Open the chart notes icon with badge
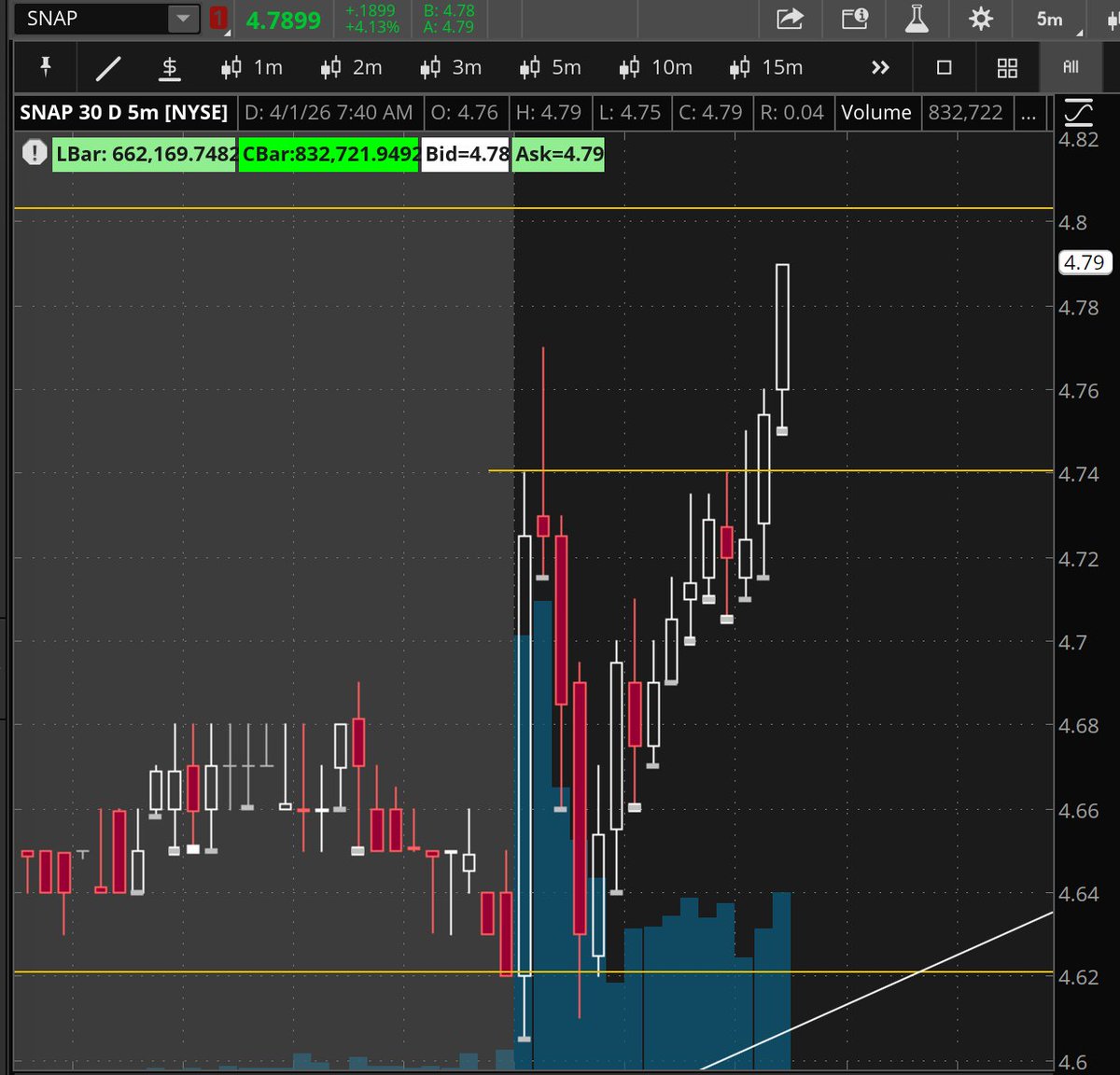Viewport: 1120px width, 1075px height. tap(854, 19)
